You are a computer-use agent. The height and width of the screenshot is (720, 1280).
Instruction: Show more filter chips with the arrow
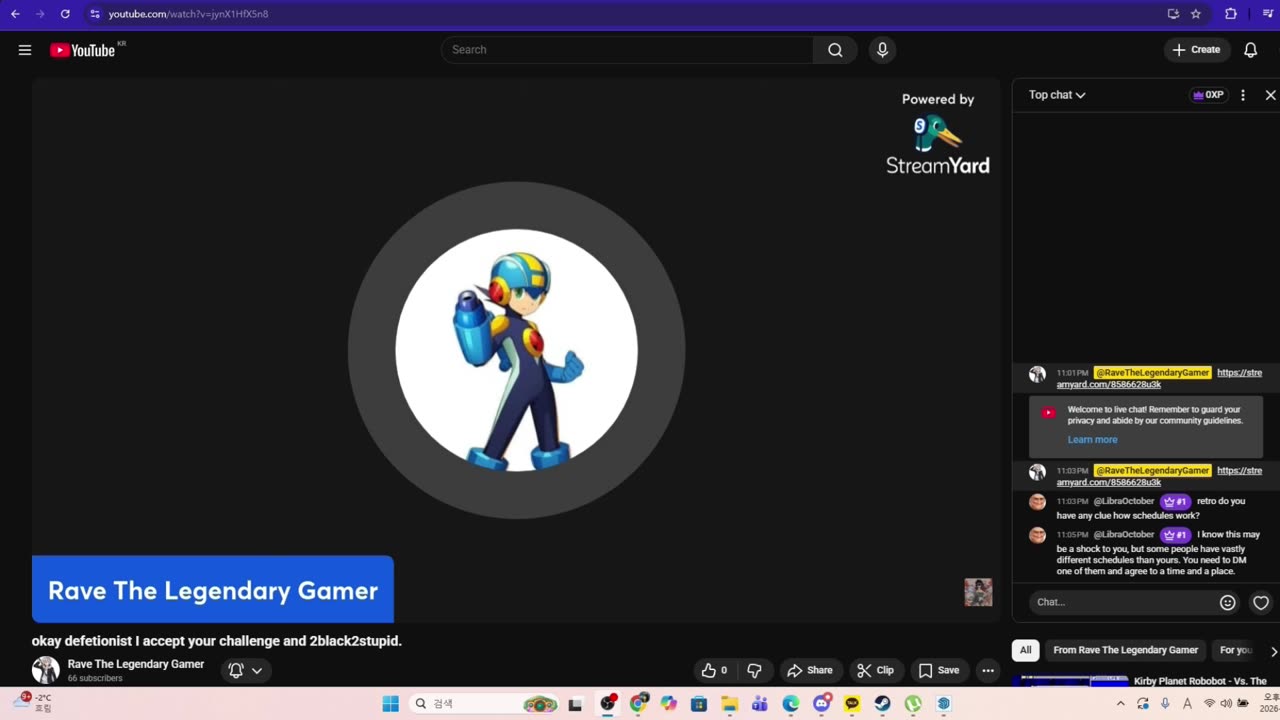(1273, 651)
